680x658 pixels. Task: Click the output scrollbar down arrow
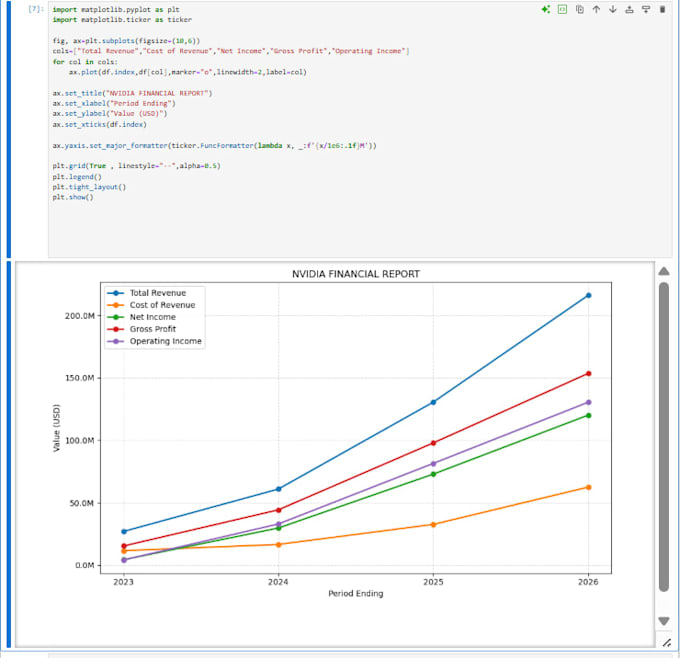(664, 621)
